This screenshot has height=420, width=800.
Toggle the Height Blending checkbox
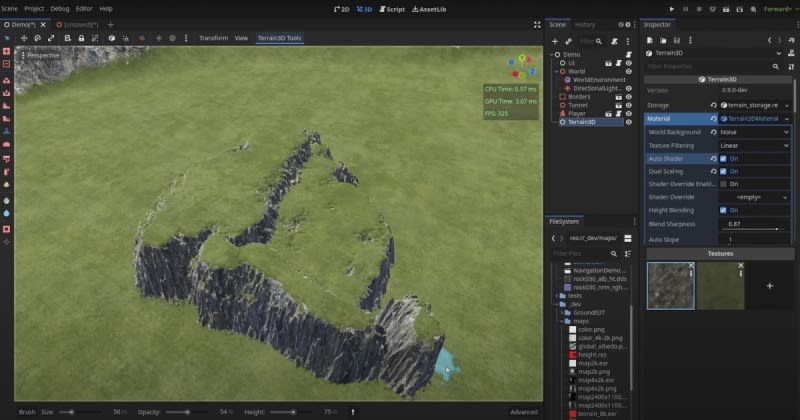tap(723, 210)
